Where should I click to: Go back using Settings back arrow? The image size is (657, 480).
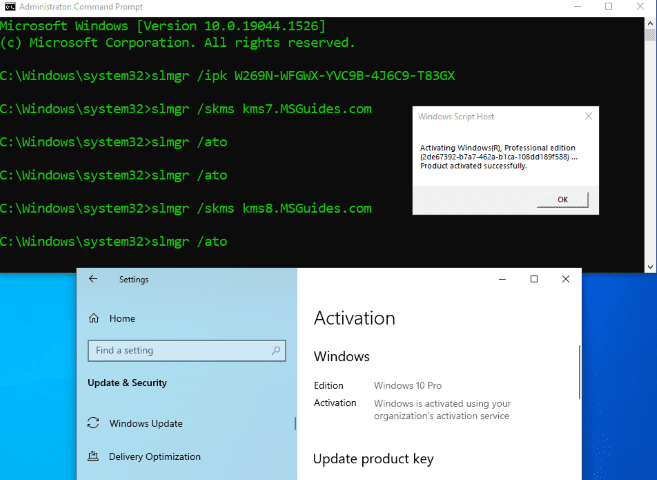93,279
